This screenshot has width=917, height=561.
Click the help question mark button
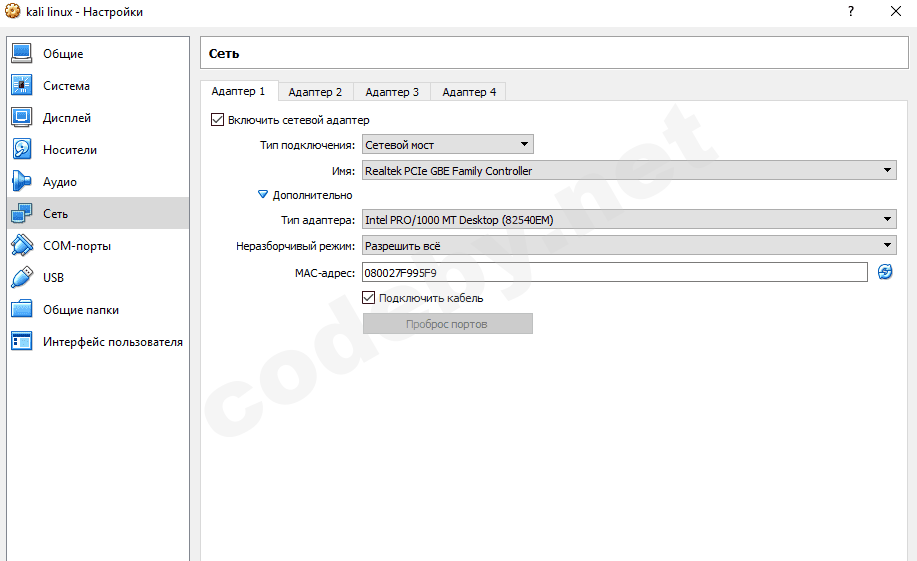point(851,11)
